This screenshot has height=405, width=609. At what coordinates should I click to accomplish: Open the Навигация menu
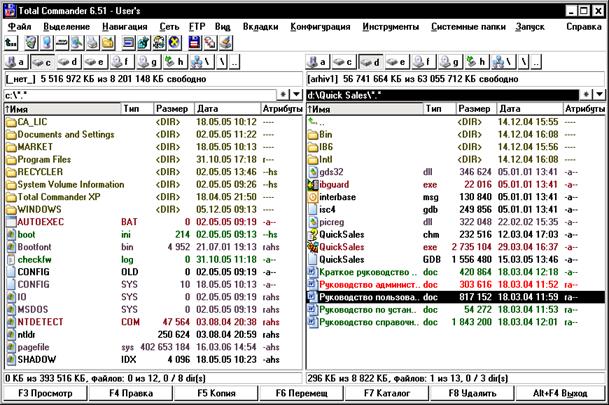pyautogui.click(x=125, y=26)
